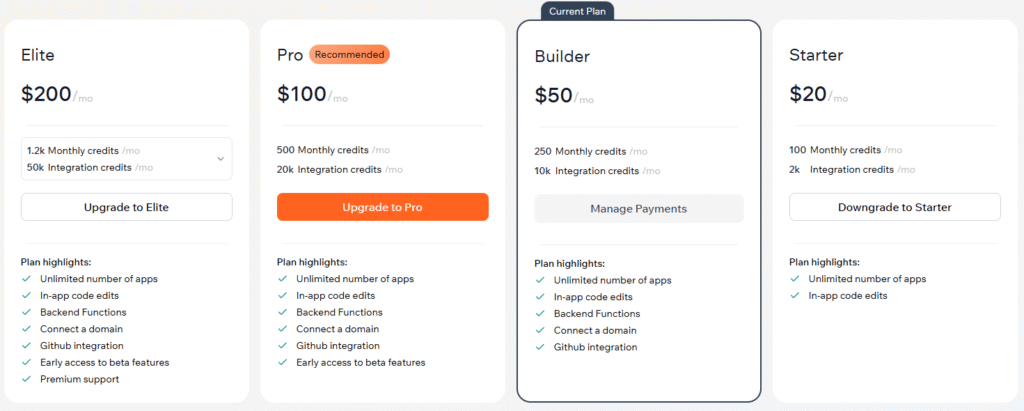Expand the Elite credits dropdown chevron

click(220, 158)
